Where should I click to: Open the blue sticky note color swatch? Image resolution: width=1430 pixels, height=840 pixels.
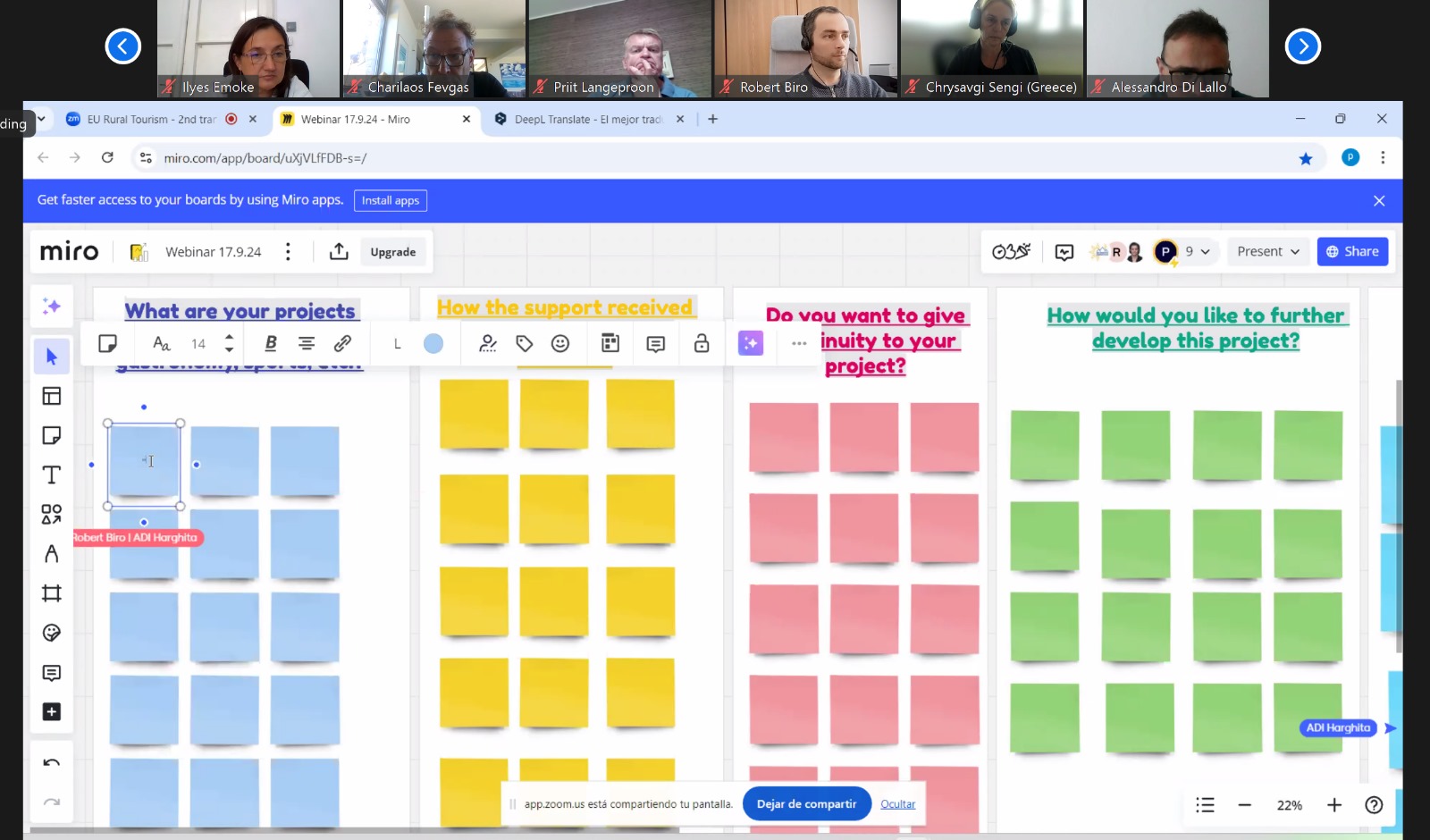point(433,343)
